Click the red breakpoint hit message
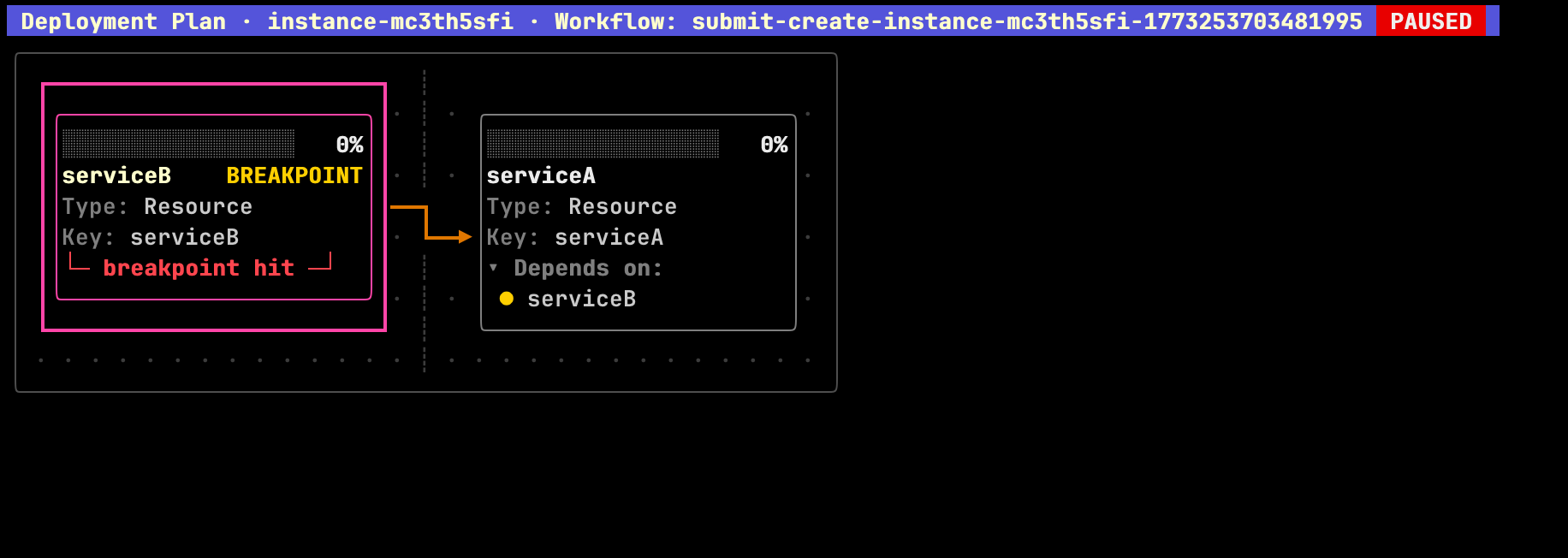This screenshot has width=1568, height=558. [x=199, y=268]
